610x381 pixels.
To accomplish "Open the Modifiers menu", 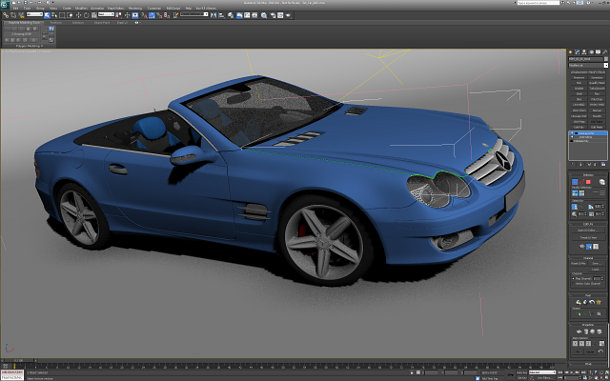I will (81, 8).
